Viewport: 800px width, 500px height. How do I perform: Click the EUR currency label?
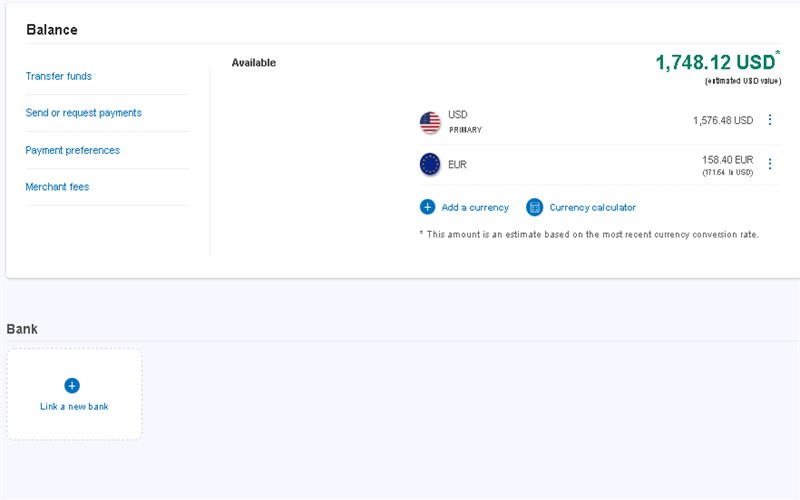pos(457,165)
